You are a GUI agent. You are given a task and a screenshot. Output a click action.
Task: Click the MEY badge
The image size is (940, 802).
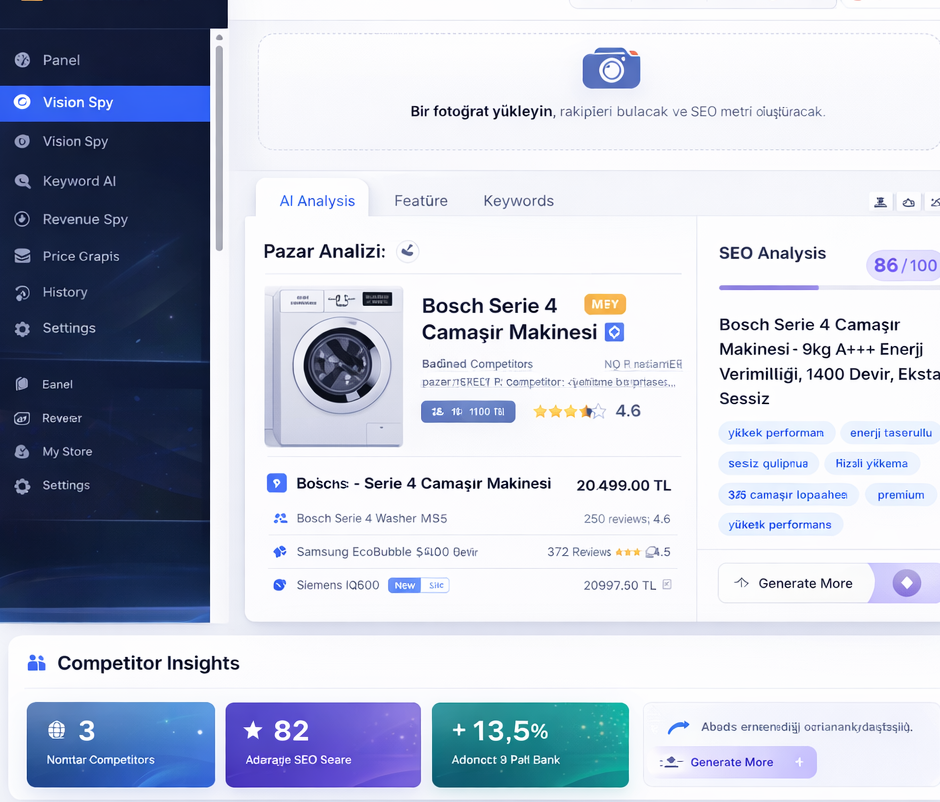pos(605,304)
